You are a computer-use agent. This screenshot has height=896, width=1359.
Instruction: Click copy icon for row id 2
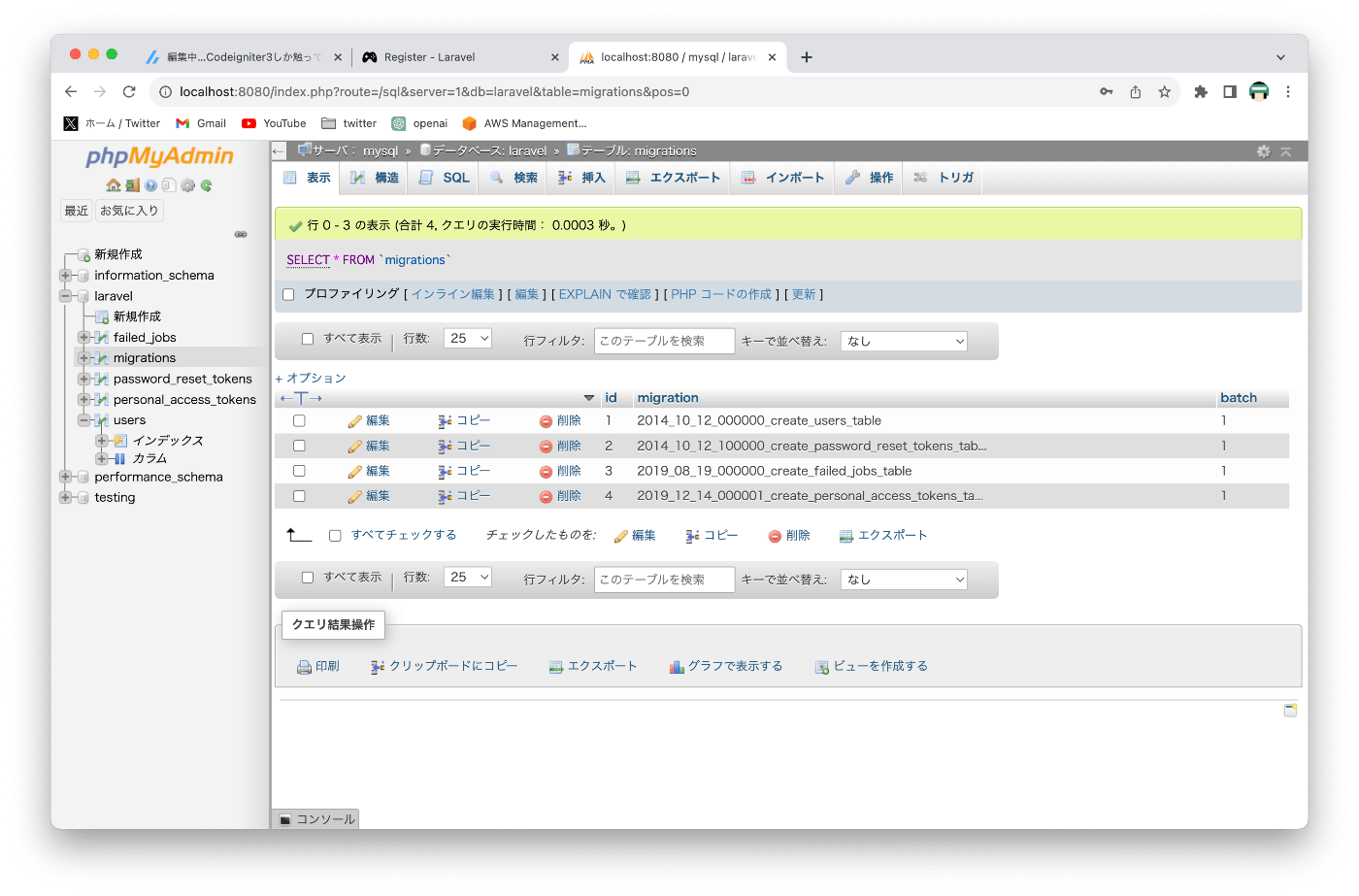coord(445,447)
